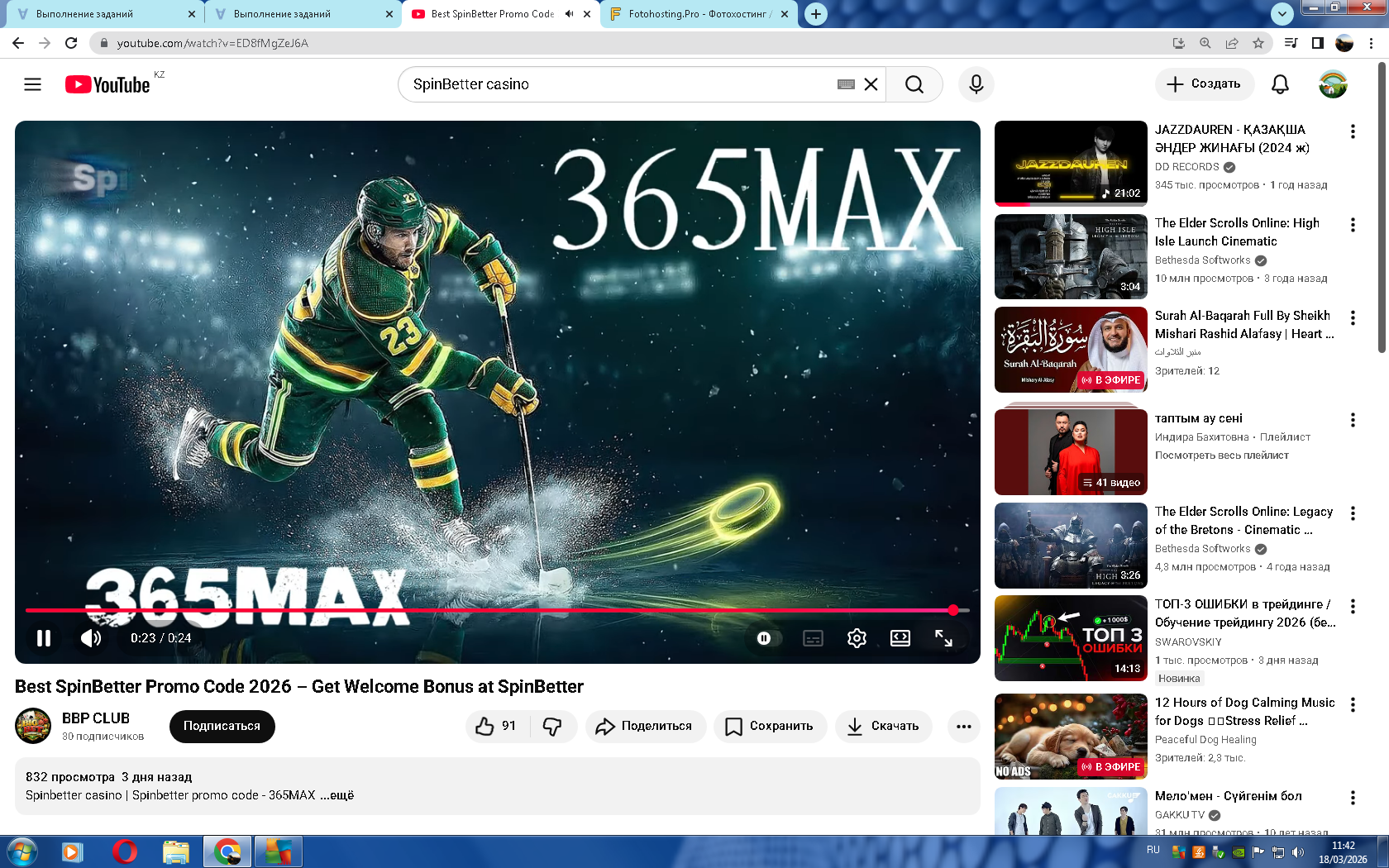Enter full screen mode
Viewport: 1389px width, 868px height.
click(x=943, y=638)
